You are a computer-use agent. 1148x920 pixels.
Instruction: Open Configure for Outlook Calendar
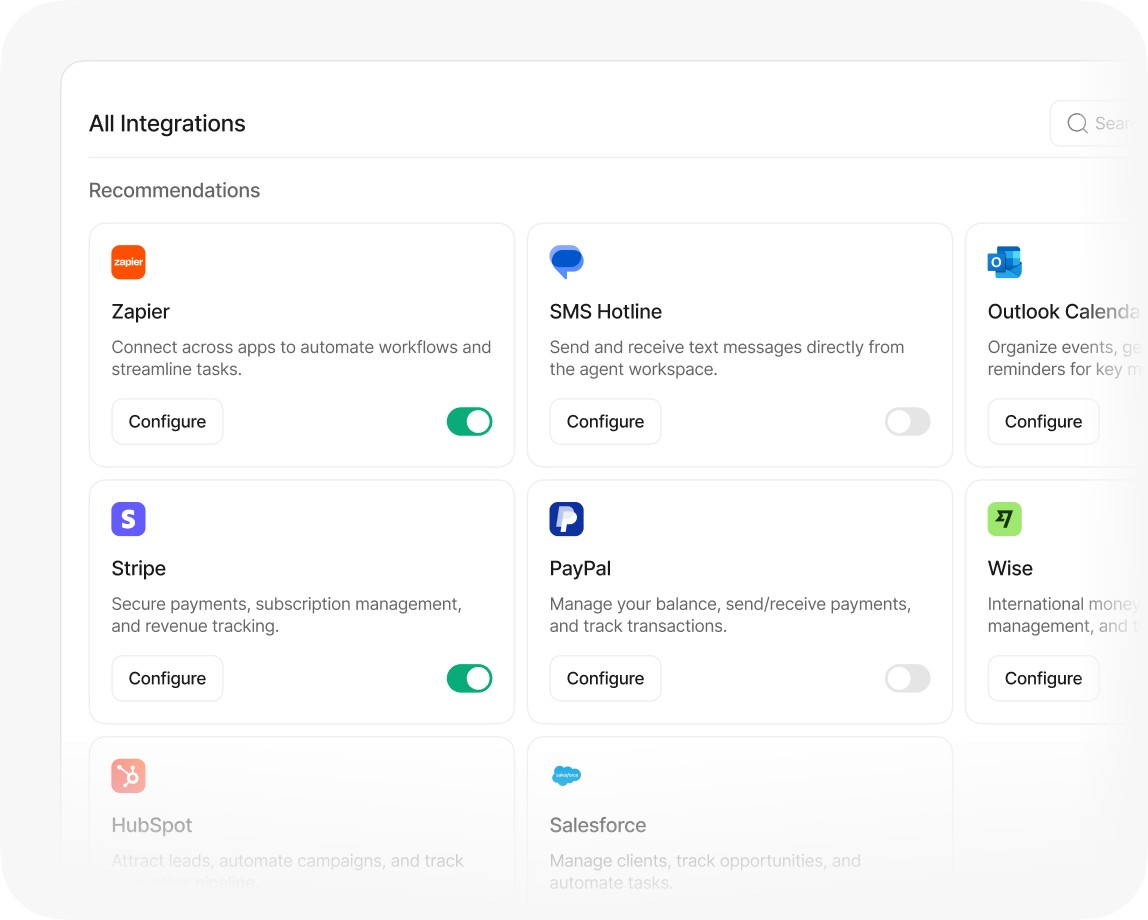tap(1043, 422)
